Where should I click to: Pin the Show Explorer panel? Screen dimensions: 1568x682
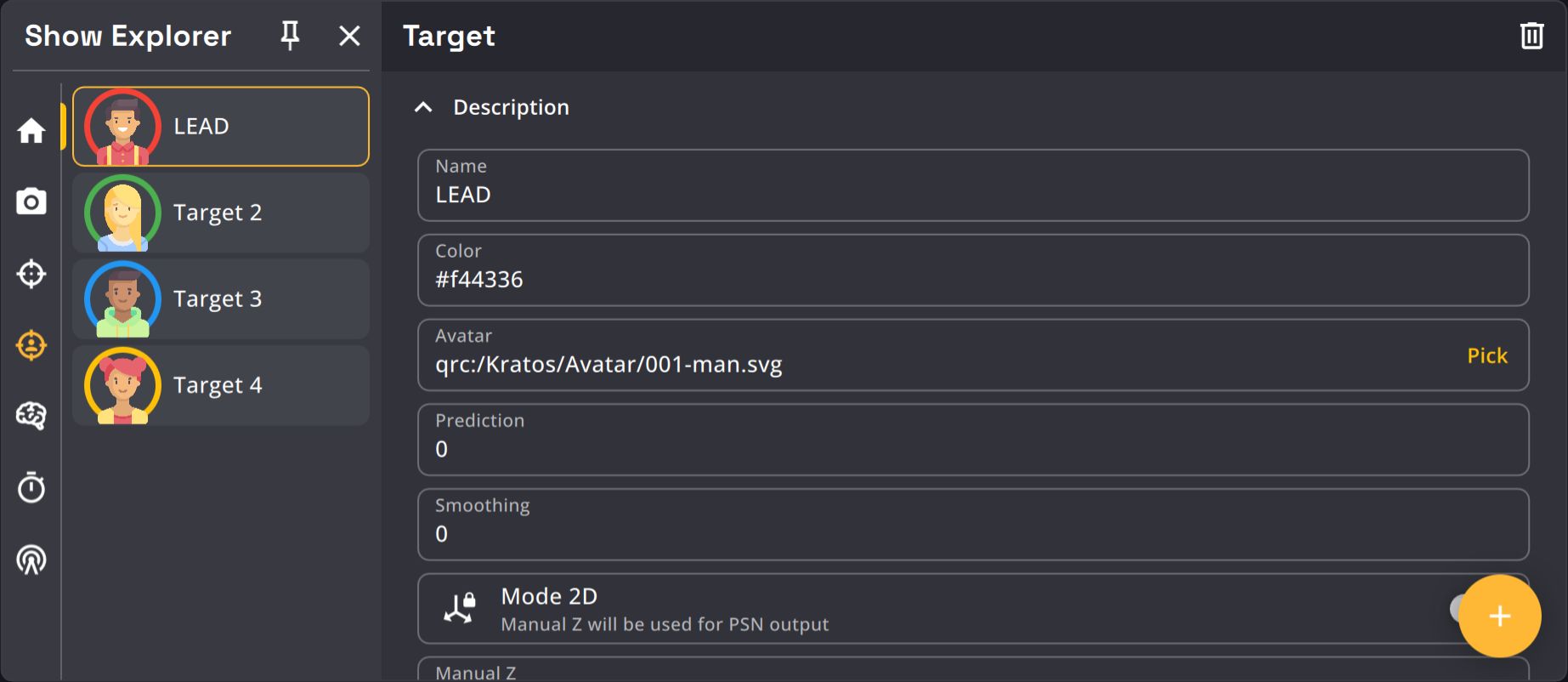[x=290, y=36]
